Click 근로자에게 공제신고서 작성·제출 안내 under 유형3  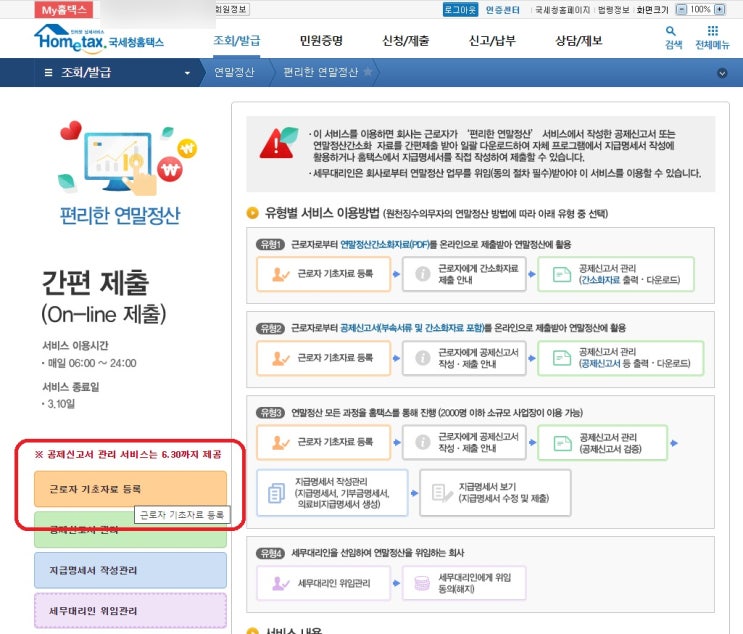click(x=464, y=442)
